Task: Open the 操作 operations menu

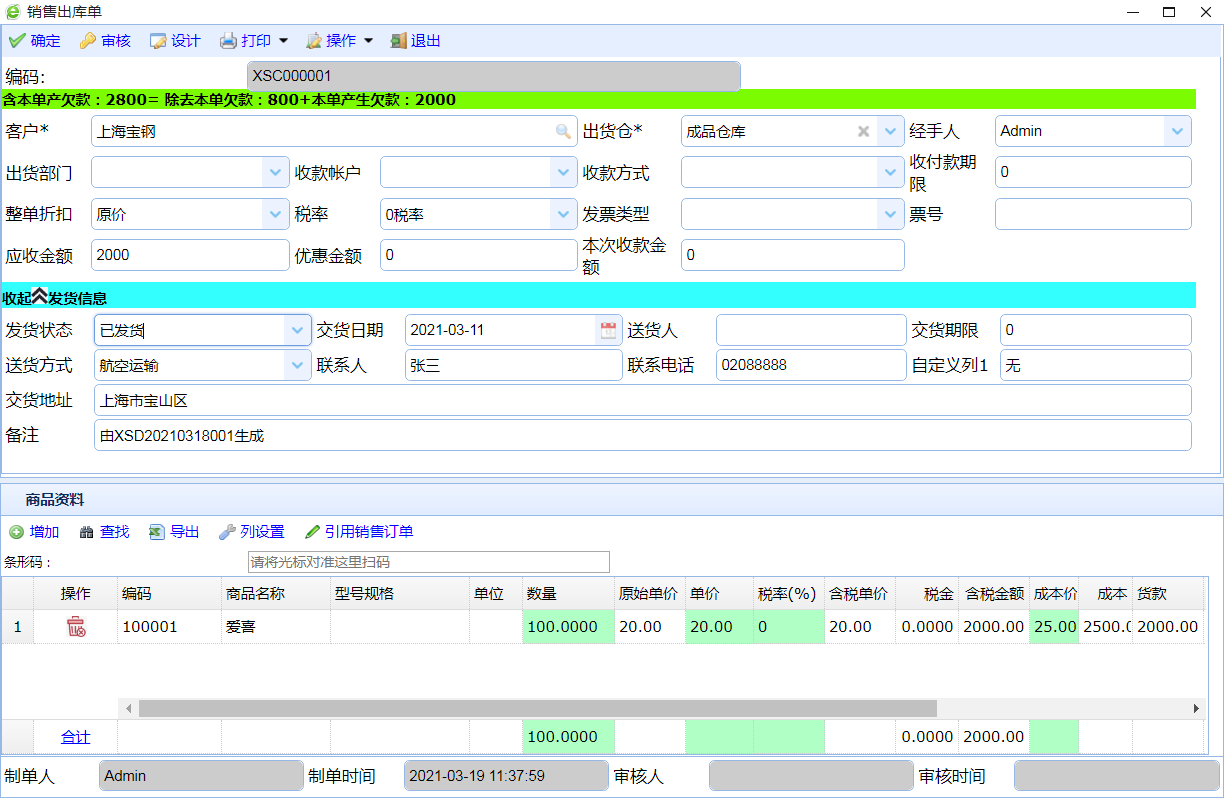Action: 368,41
